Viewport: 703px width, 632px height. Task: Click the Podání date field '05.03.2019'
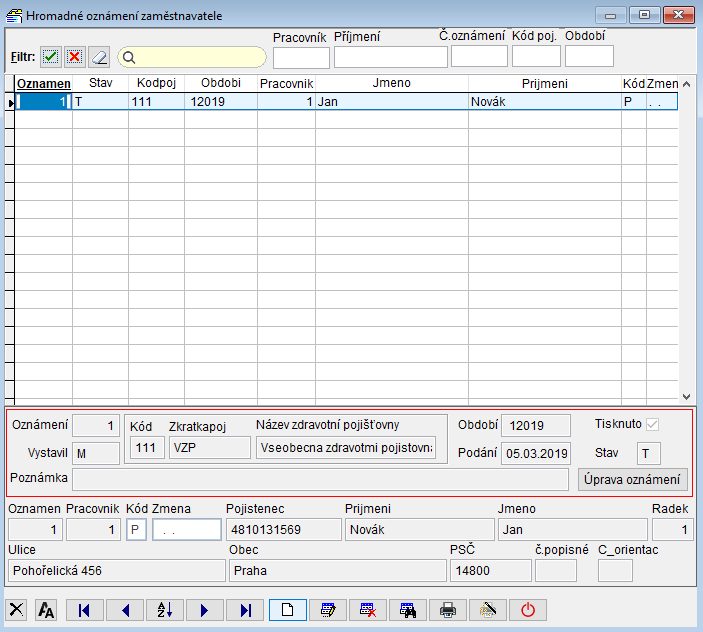(x=536, y=453)
